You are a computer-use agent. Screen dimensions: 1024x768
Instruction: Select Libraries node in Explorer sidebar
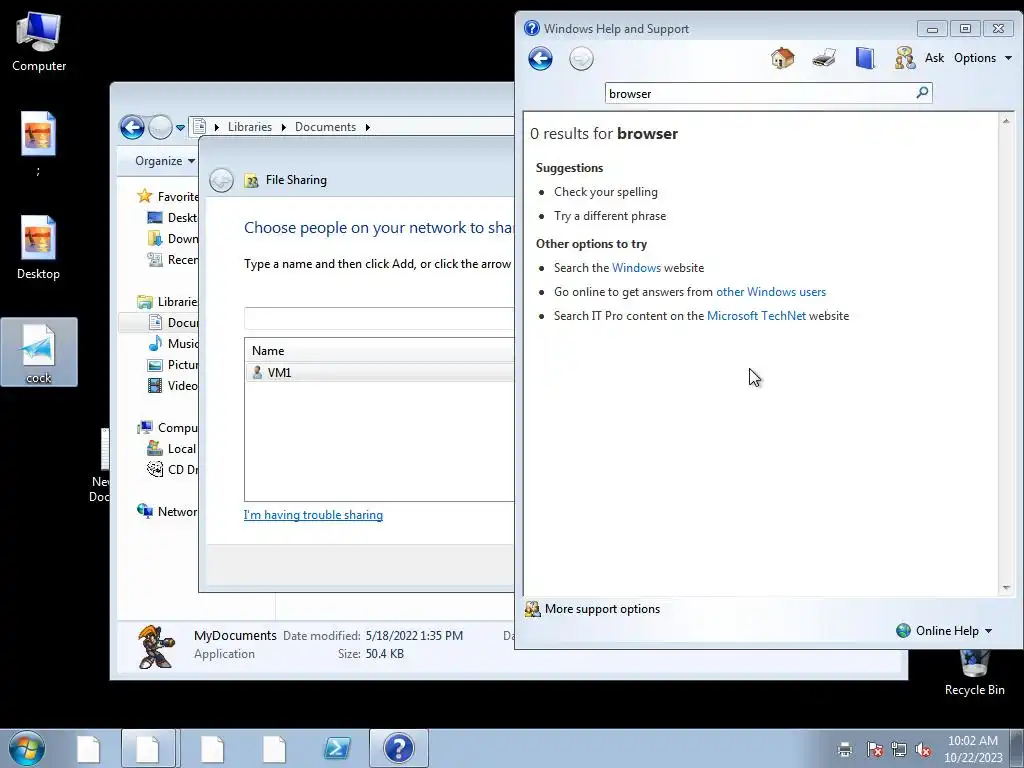tap(167, 302)
